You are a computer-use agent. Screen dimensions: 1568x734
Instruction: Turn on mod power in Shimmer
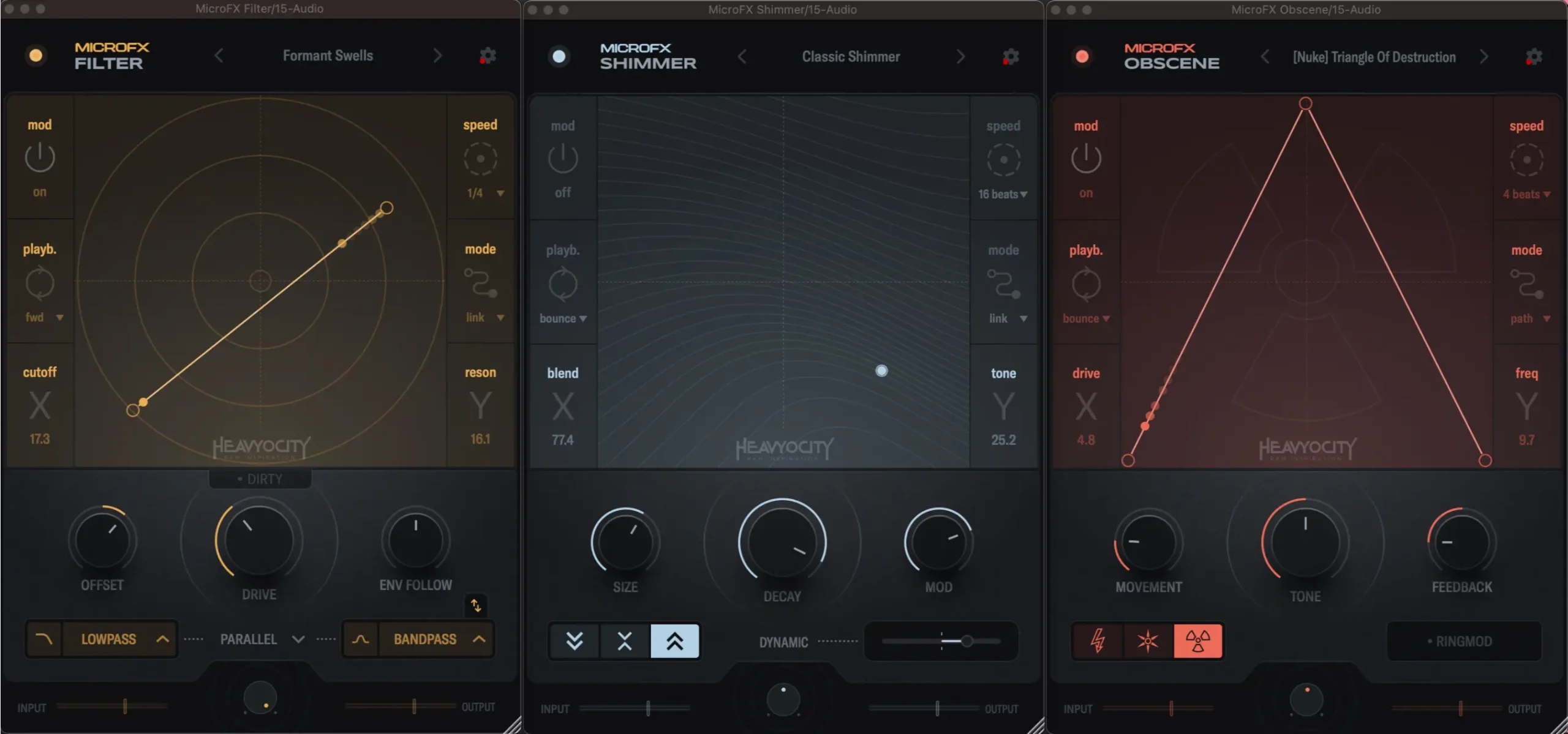click(563, 159)
